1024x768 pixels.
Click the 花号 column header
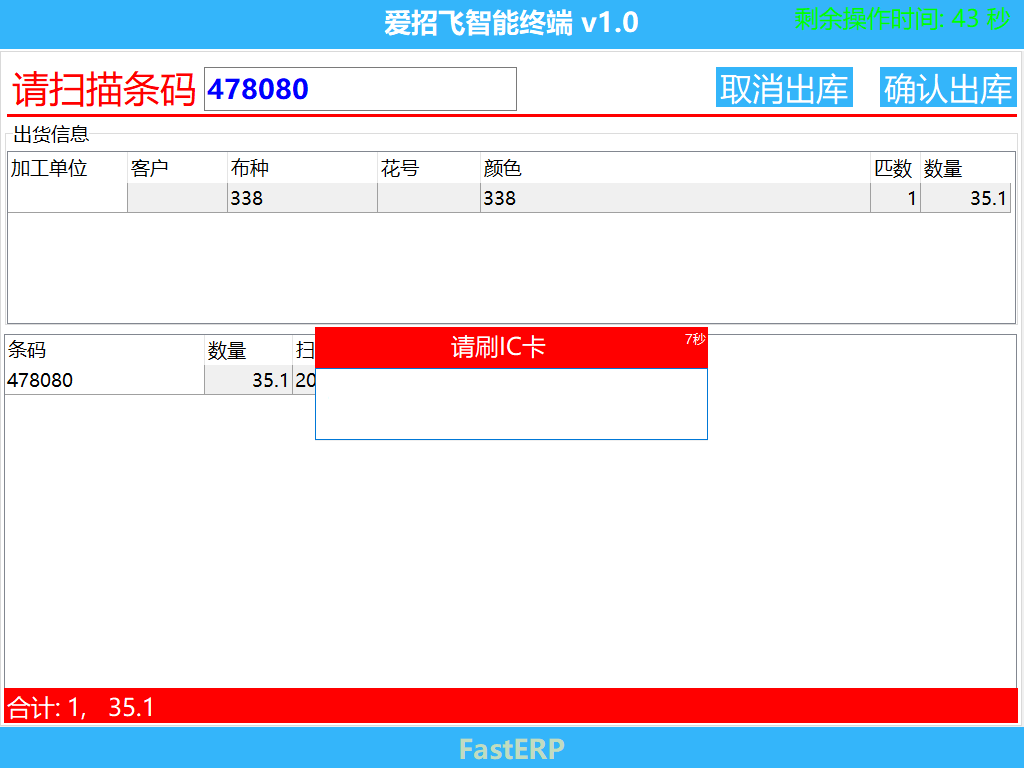click(428, 168)
